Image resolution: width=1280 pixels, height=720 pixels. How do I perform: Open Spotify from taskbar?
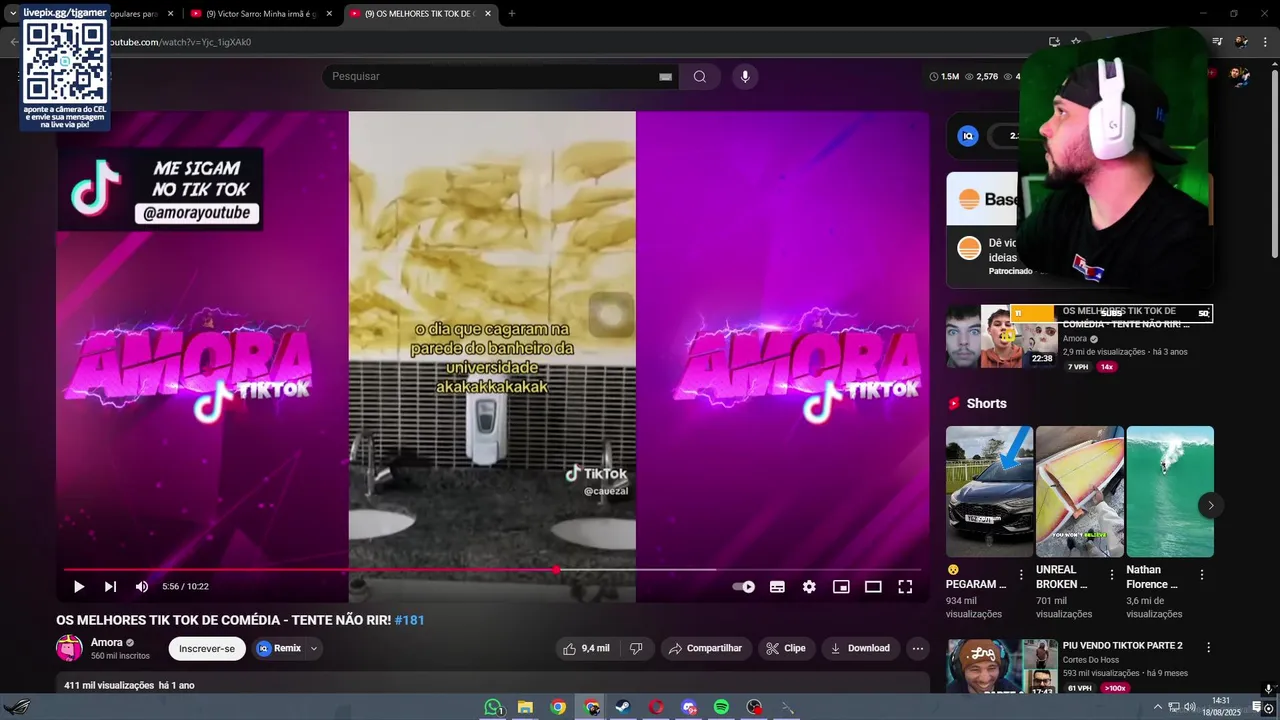721,707
